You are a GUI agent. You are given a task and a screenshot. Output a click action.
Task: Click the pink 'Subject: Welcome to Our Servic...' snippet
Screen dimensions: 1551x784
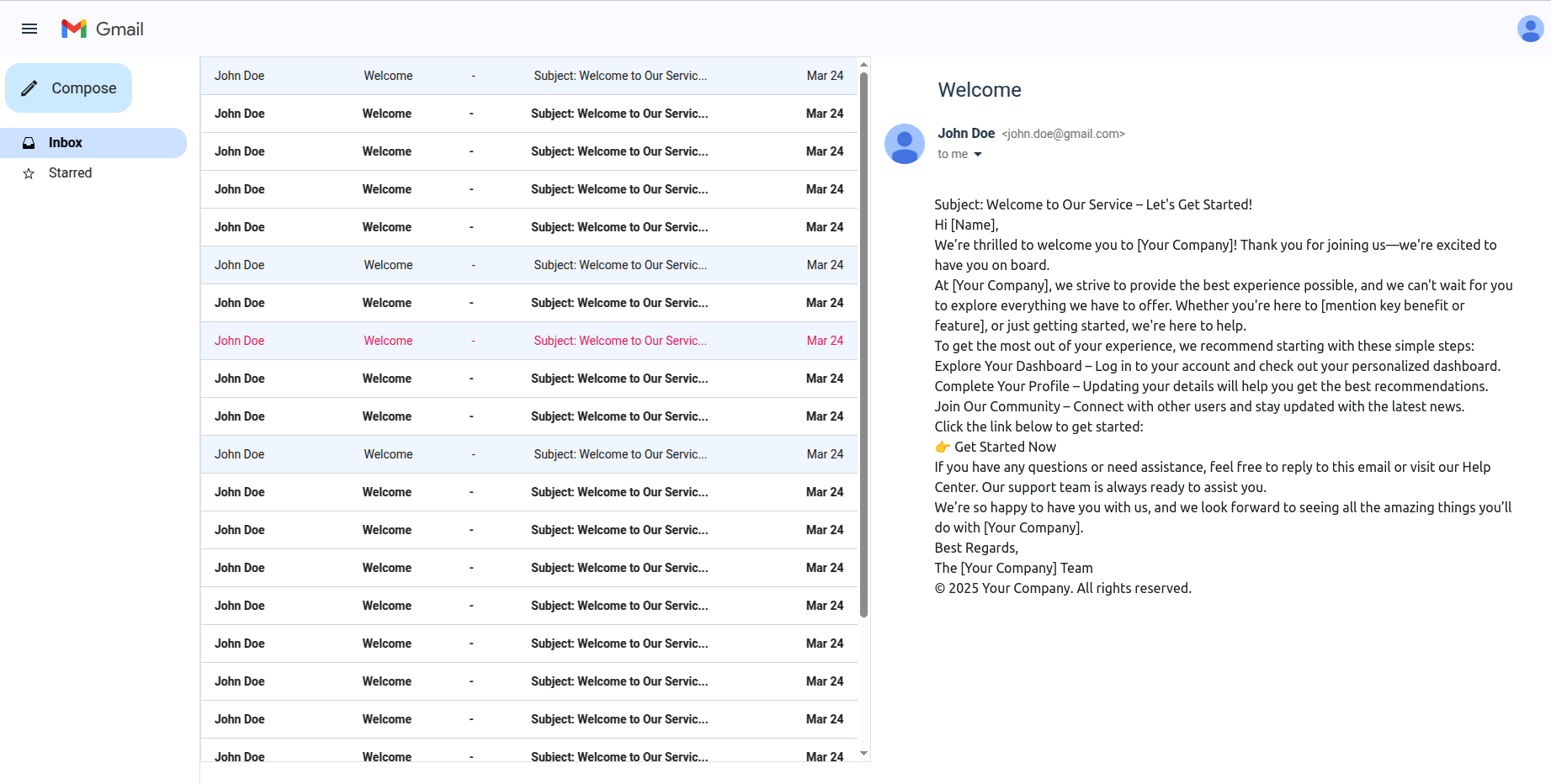620,341
